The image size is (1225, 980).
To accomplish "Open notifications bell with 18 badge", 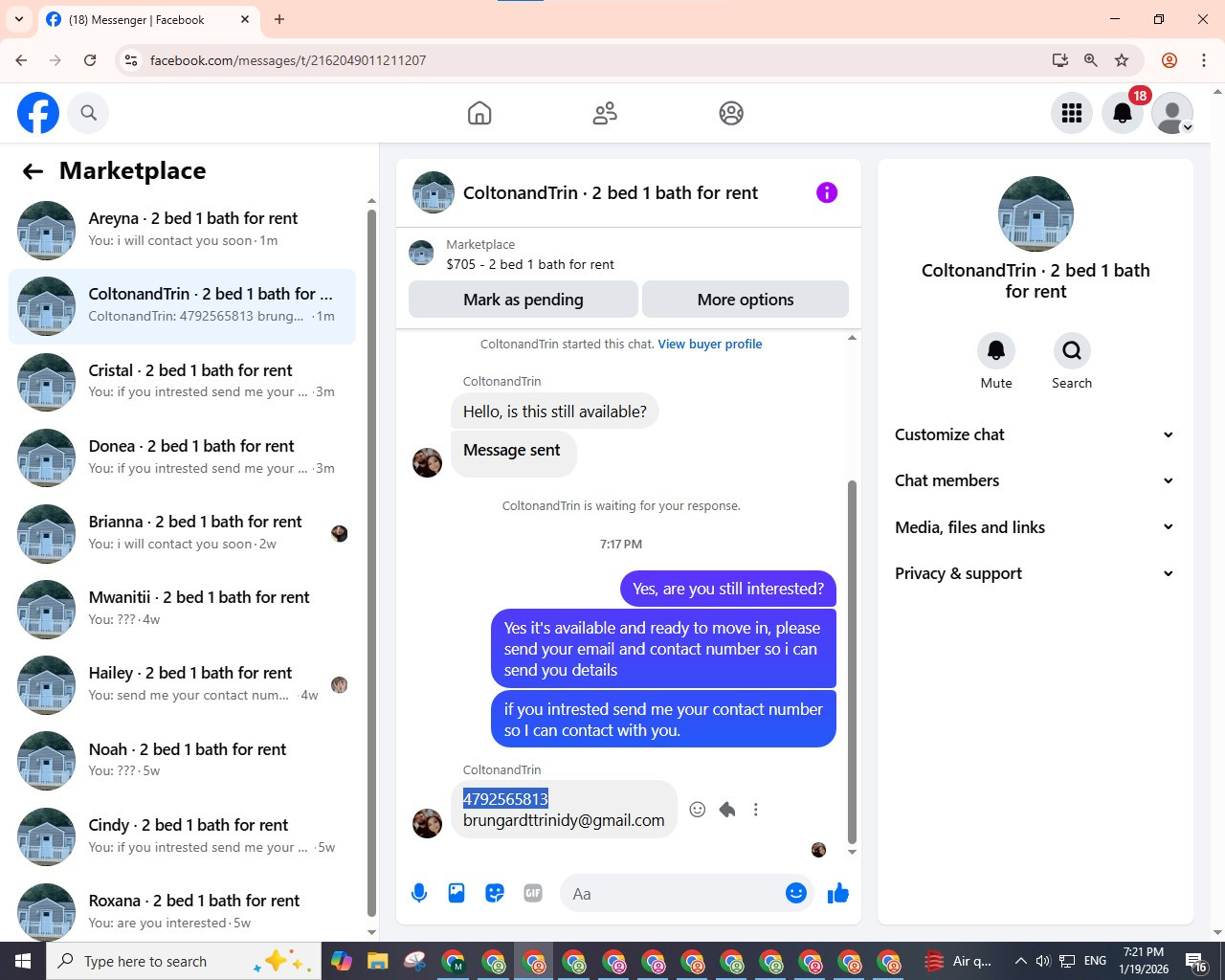I will point(1123,113).
